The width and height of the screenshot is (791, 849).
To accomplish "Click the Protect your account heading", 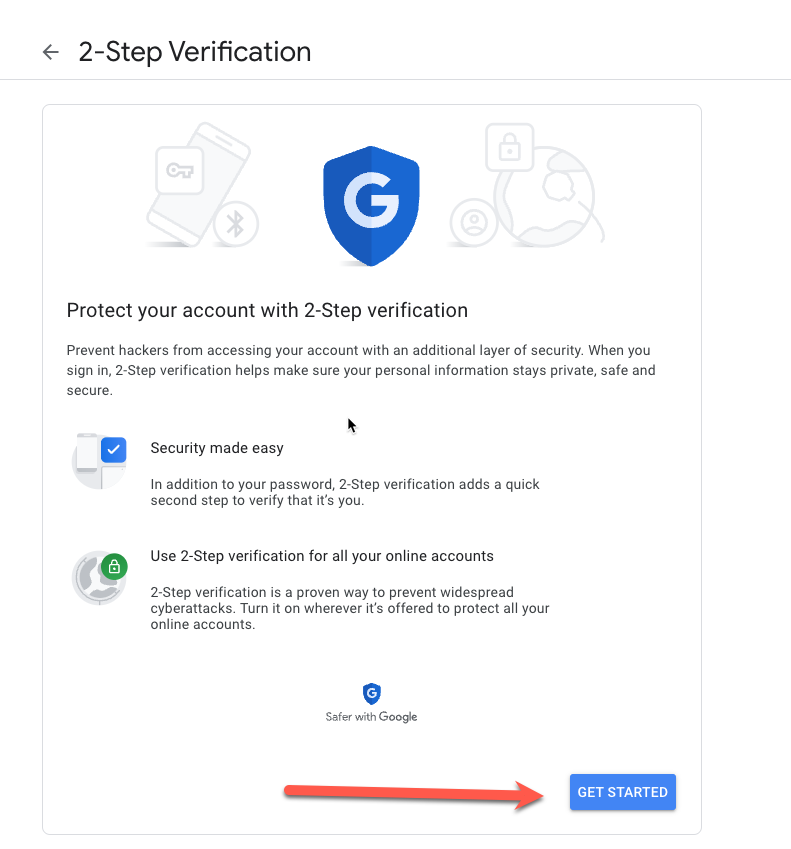I will tap(267, 310).
